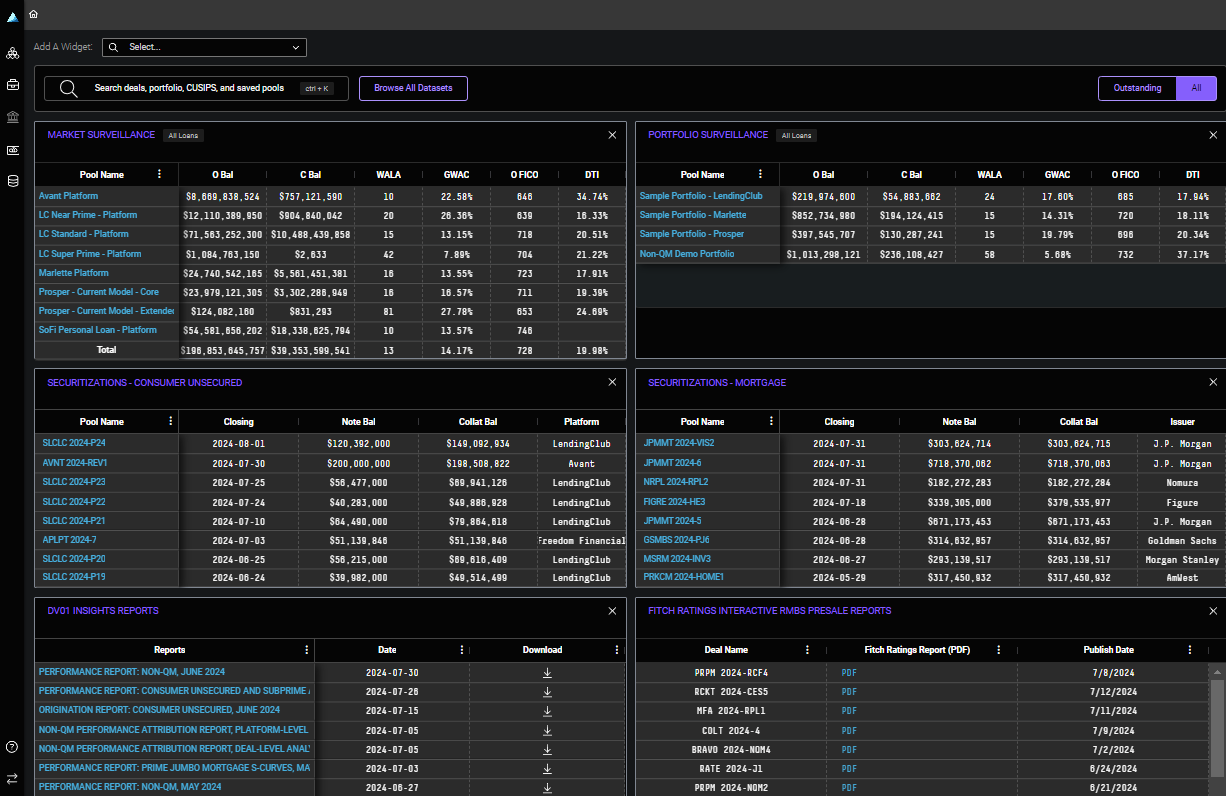Open the JPMMT 2024-VIS2 deal

click(x=678, y=442)
